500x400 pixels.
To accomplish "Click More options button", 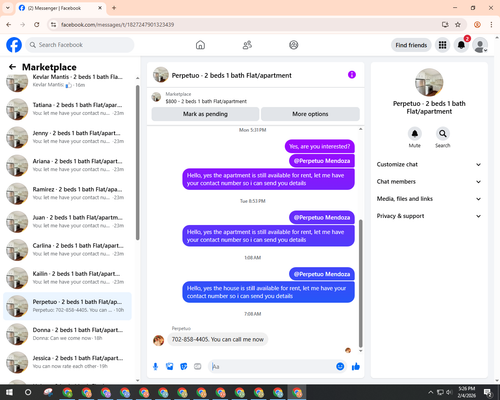I will click(310, 114).
